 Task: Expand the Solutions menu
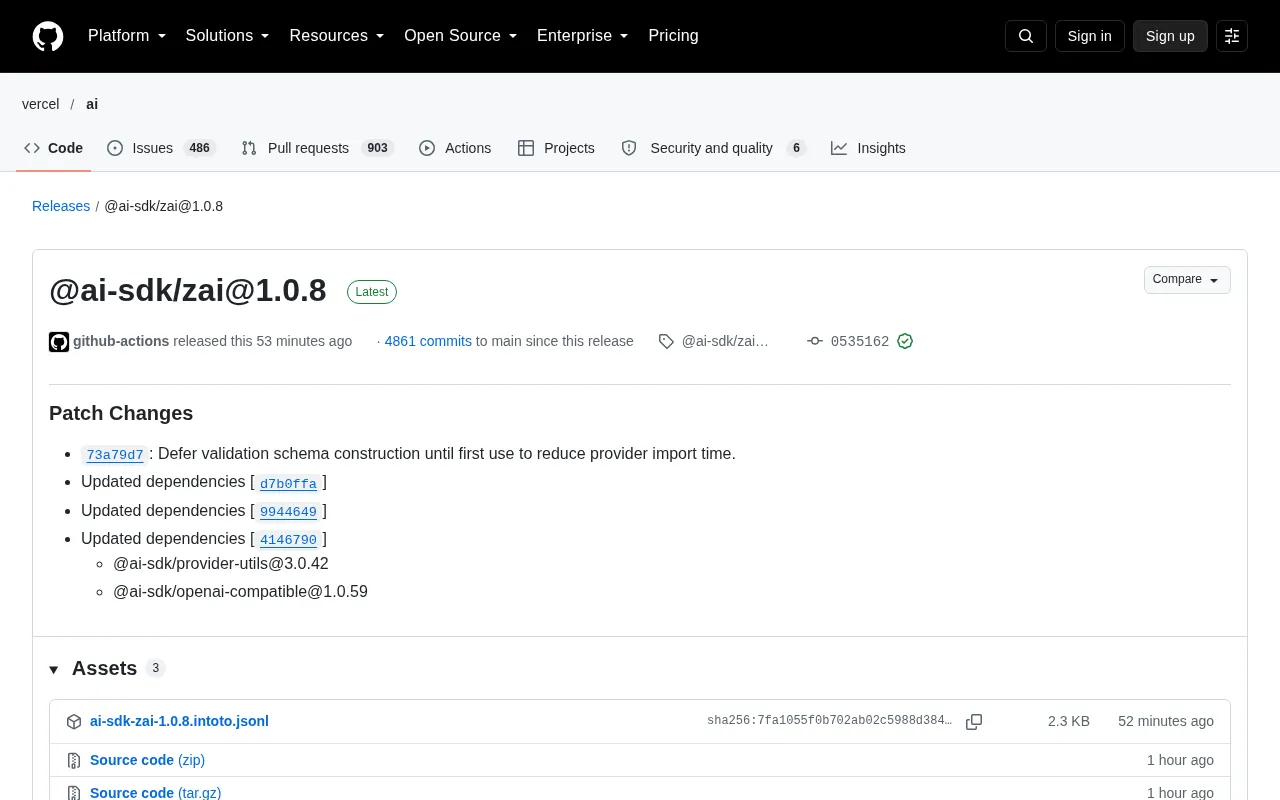[x=228, y=36]
